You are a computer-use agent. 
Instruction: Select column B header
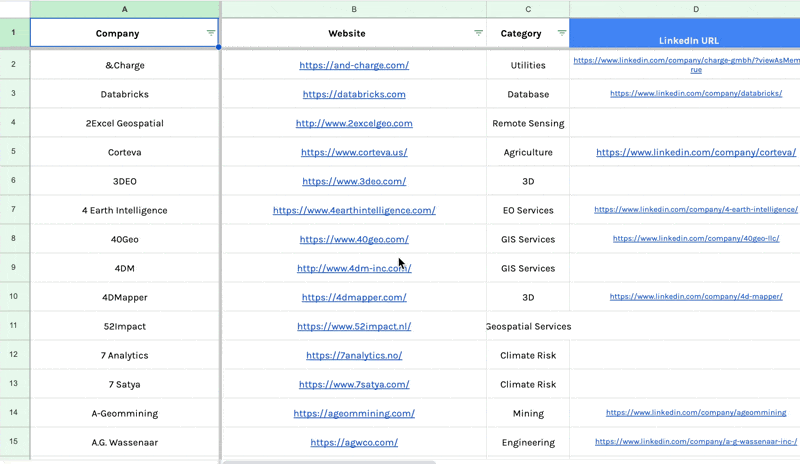tap(354, 9)
